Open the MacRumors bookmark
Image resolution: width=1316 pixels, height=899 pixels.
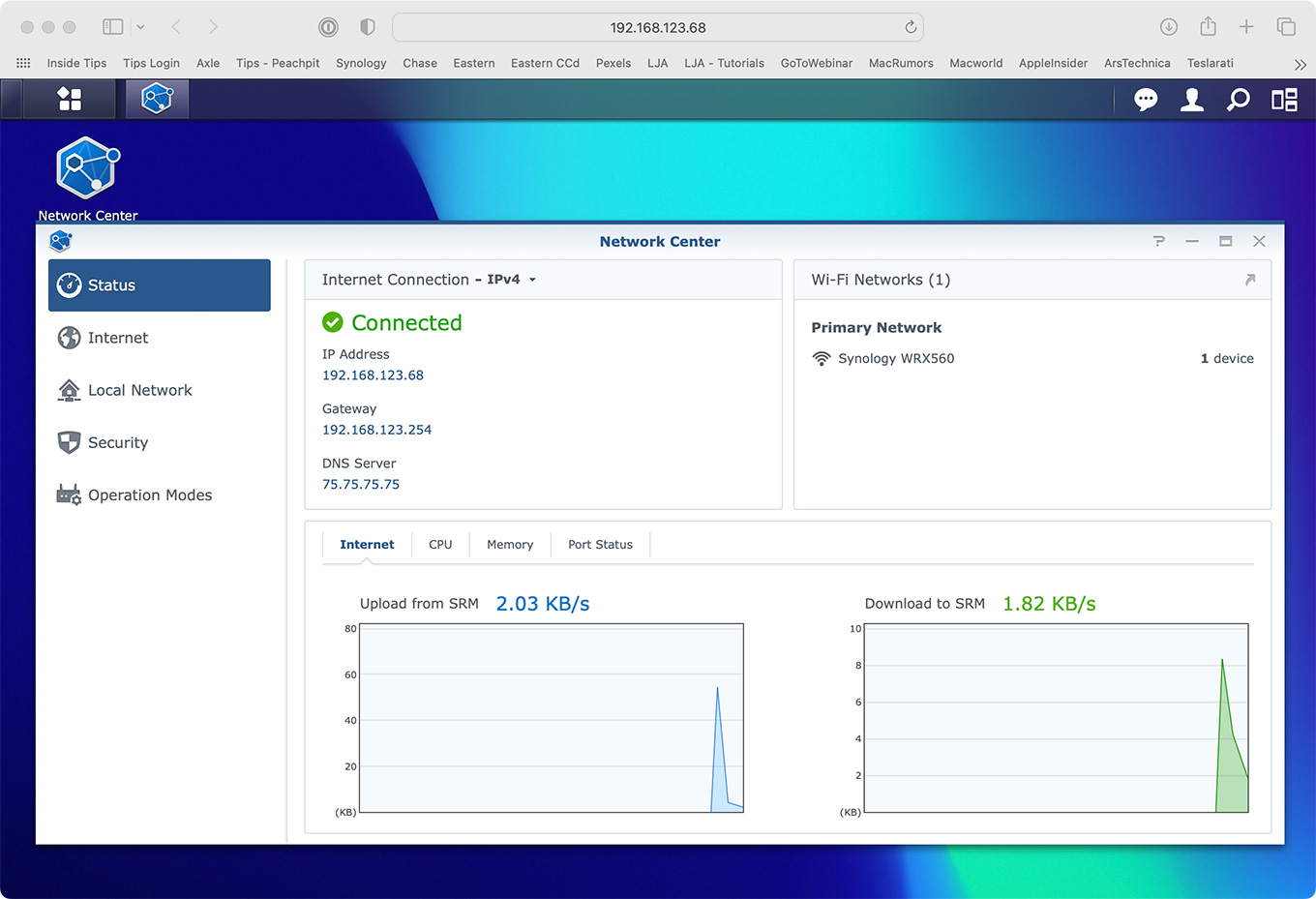pos(900,63)
